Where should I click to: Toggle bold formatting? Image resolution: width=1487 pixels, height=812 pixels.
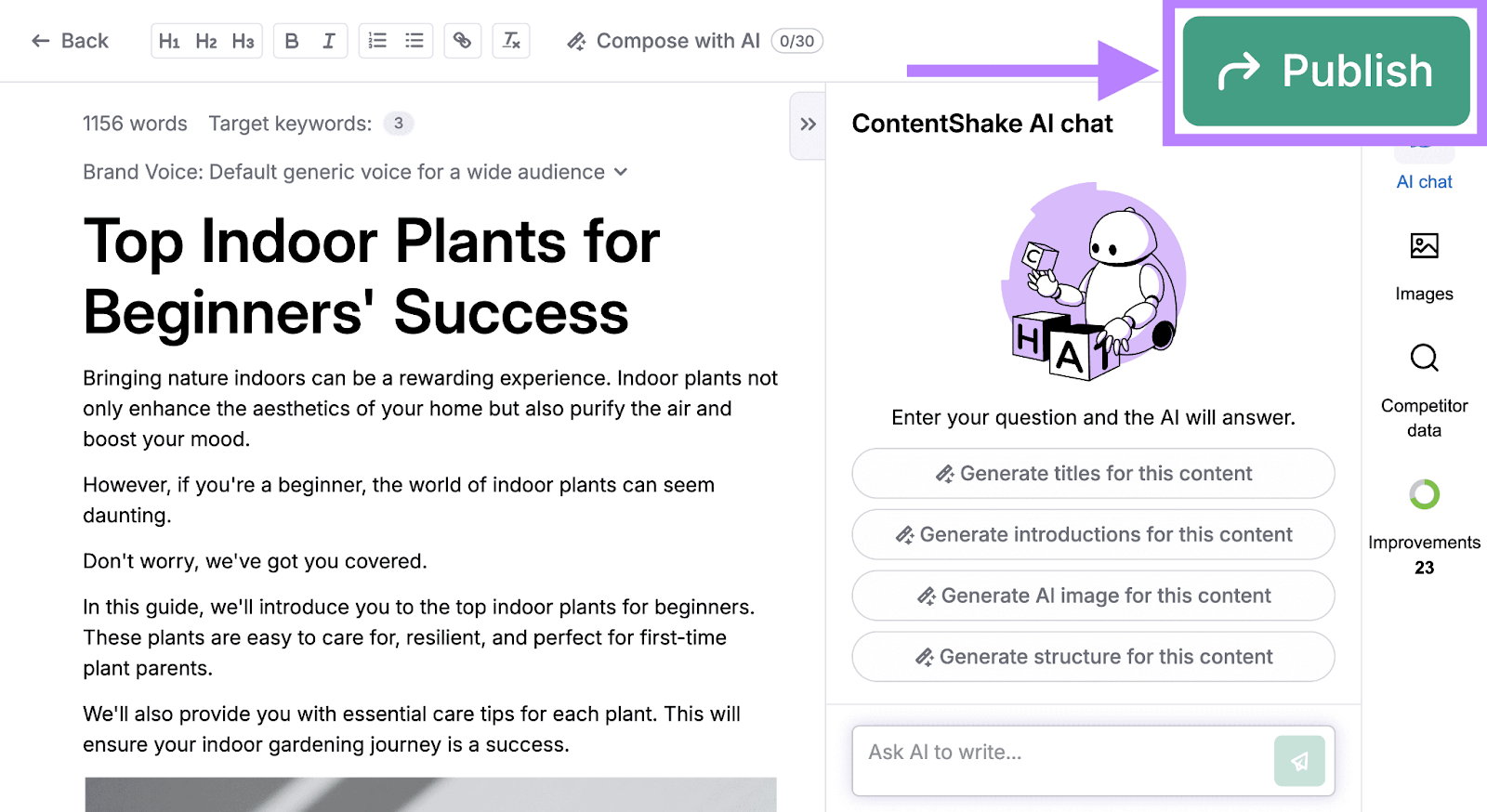point(292,41)
